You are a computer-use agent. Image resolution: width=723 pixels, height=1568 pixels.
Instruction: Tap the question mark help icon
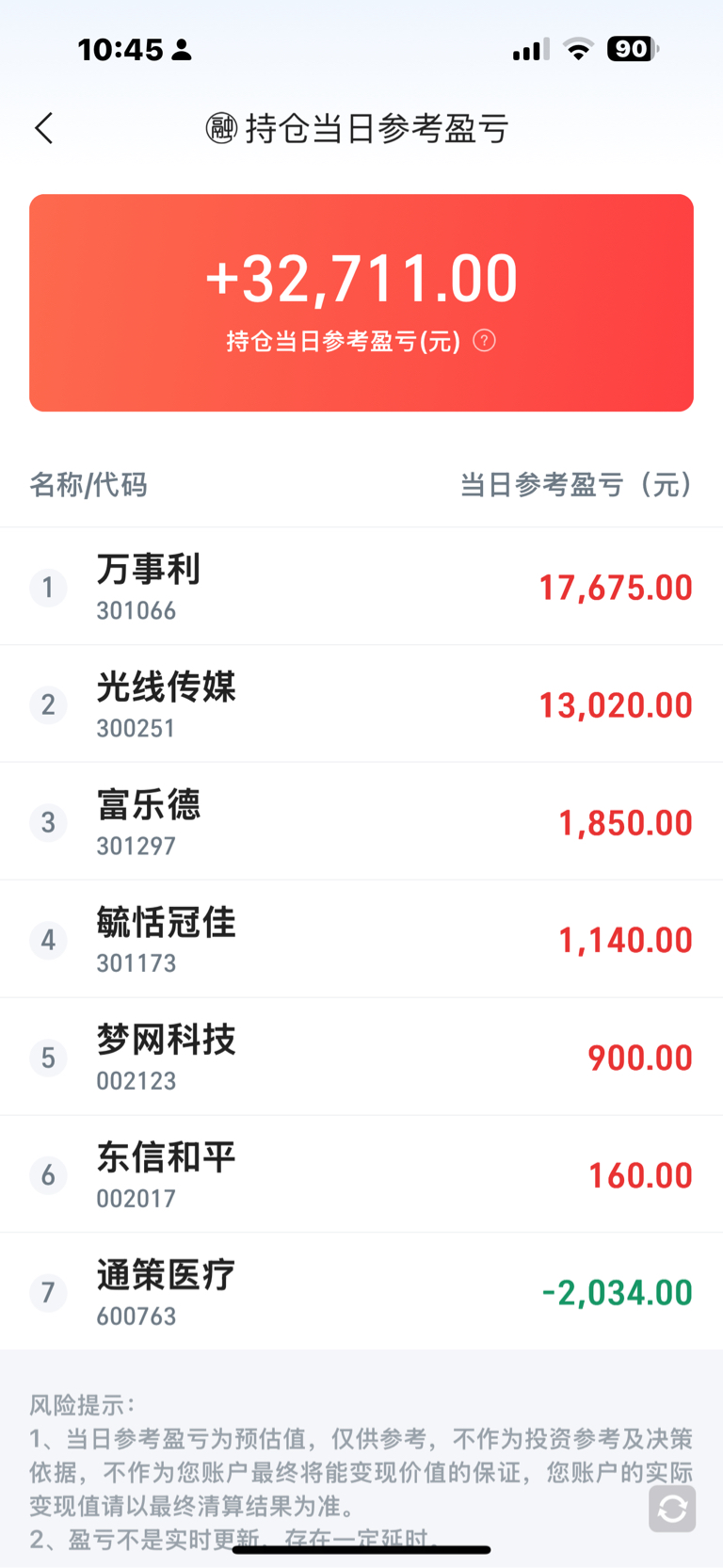coord(484,340)
